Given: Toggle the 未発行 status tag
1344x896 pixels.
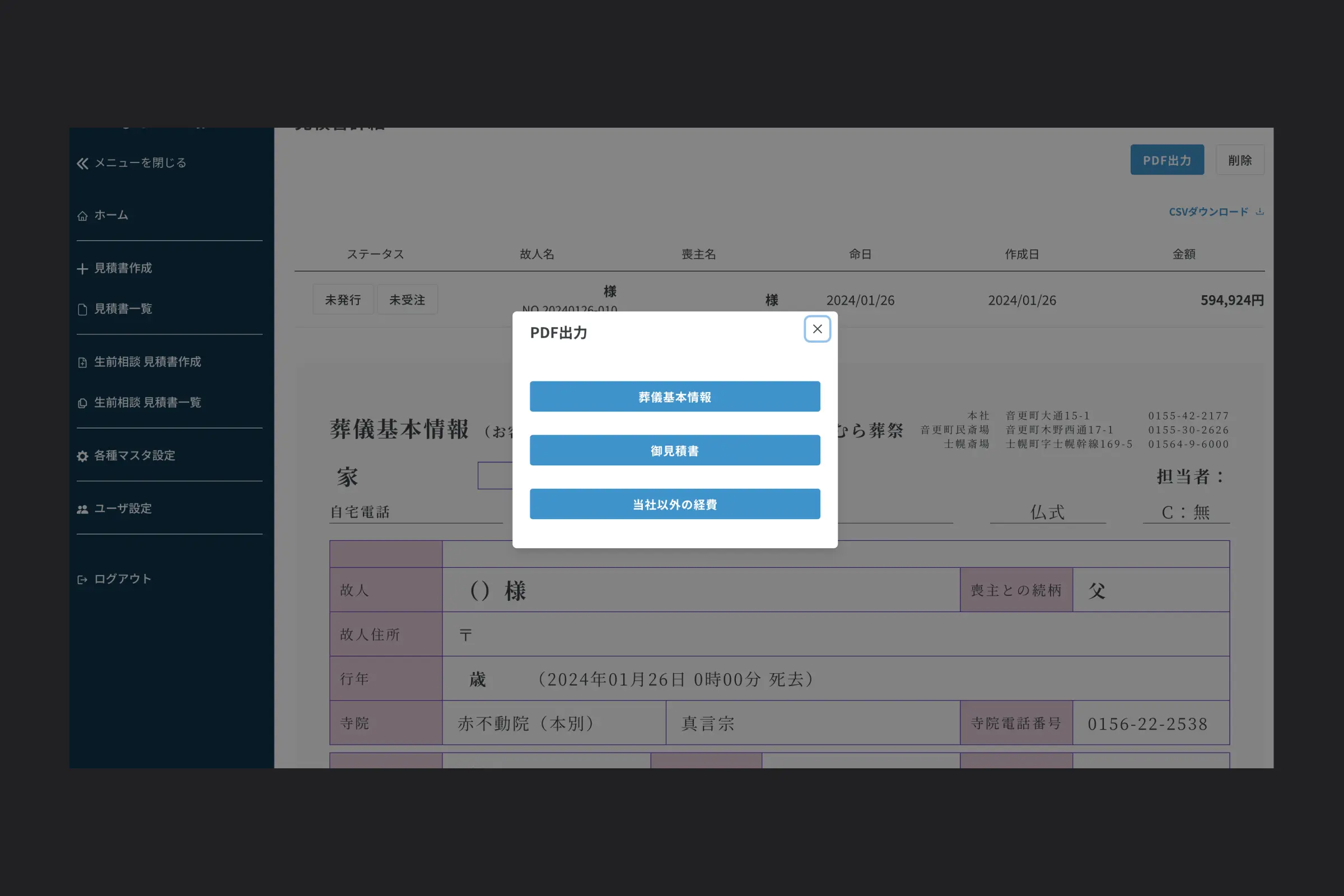Looking at the screenshot, I should (x=343, y=300).
